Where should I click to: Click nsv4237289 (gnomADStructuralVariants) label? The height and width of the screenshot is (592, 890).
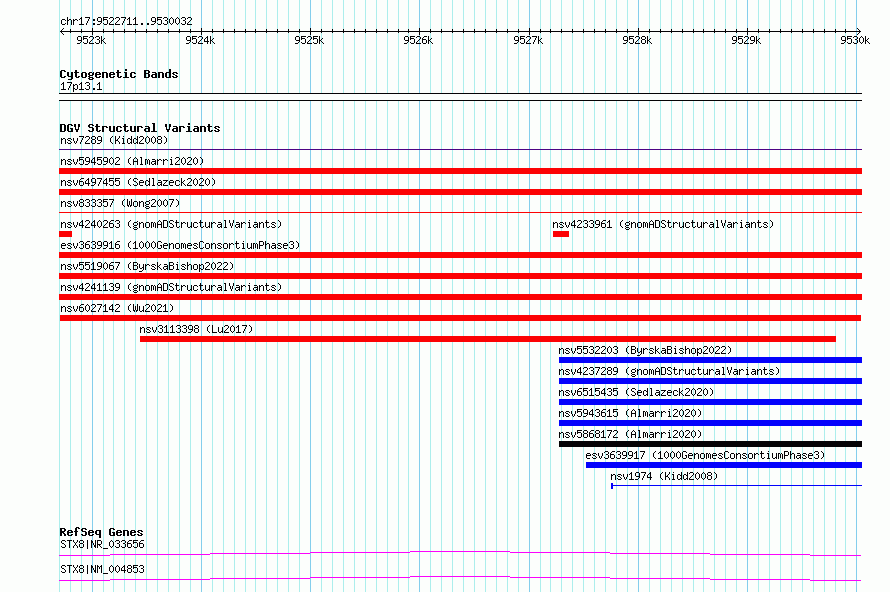tap(669, 371)
